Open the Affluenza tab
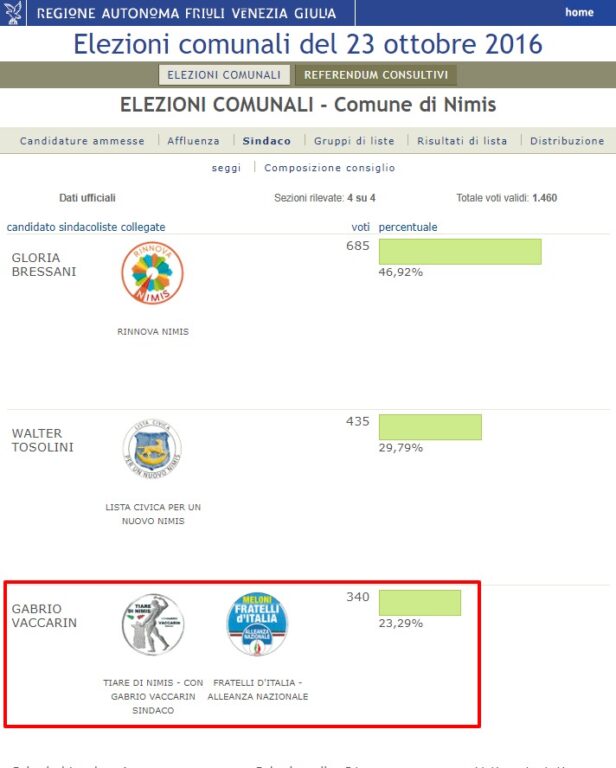Viewport: 616px width, 768px height. point(193,141)
